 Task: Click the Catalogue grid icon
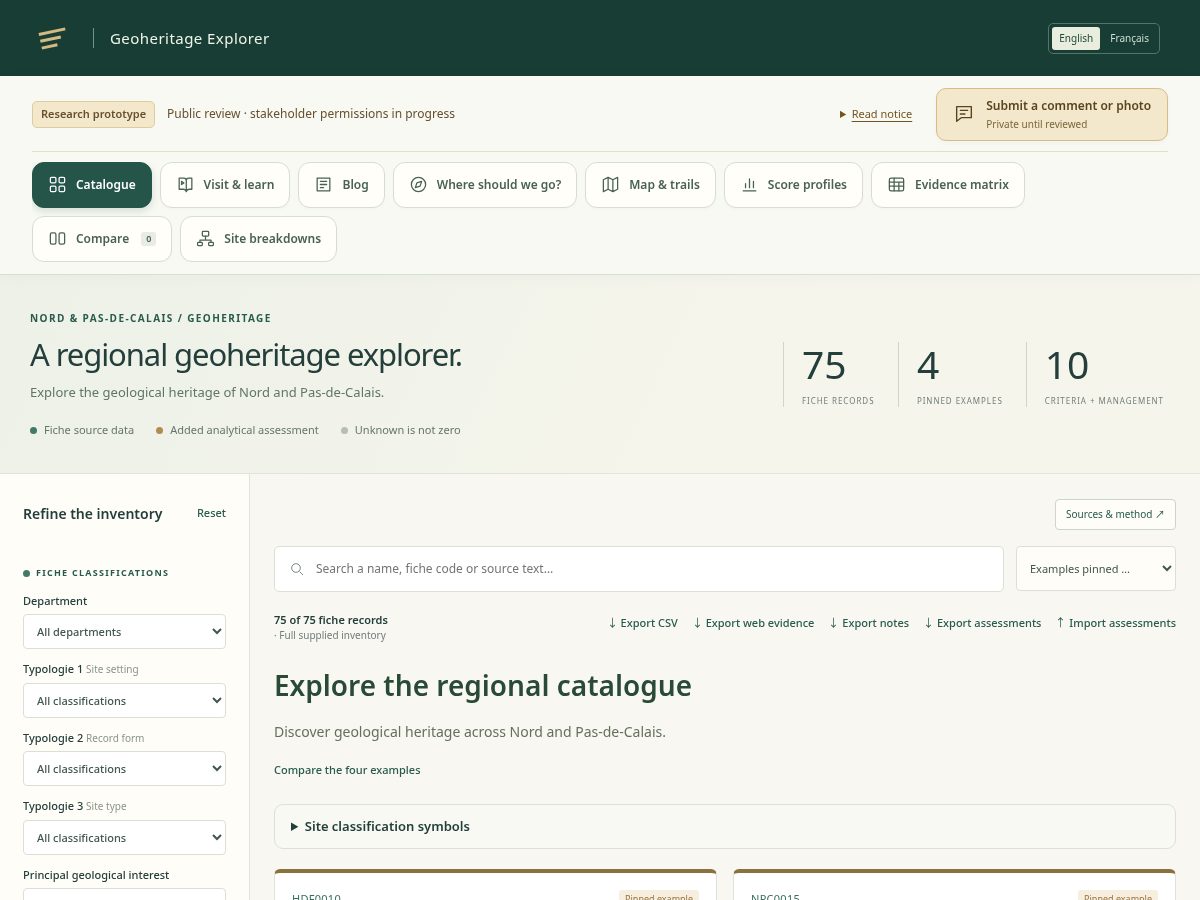pyautogui.click(x=57, y=185)
